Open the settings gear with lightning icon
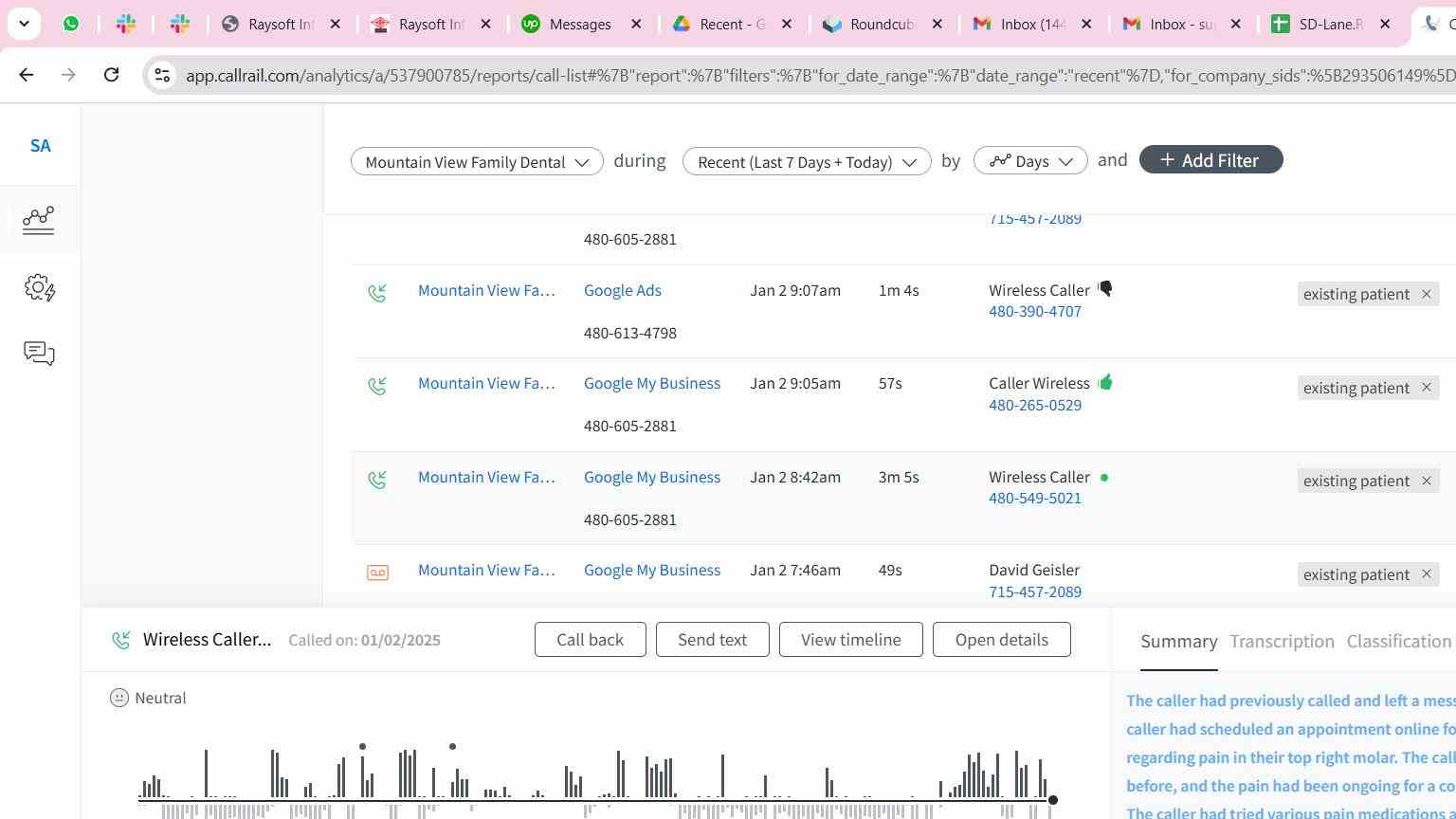 click(x=39, y=288)
